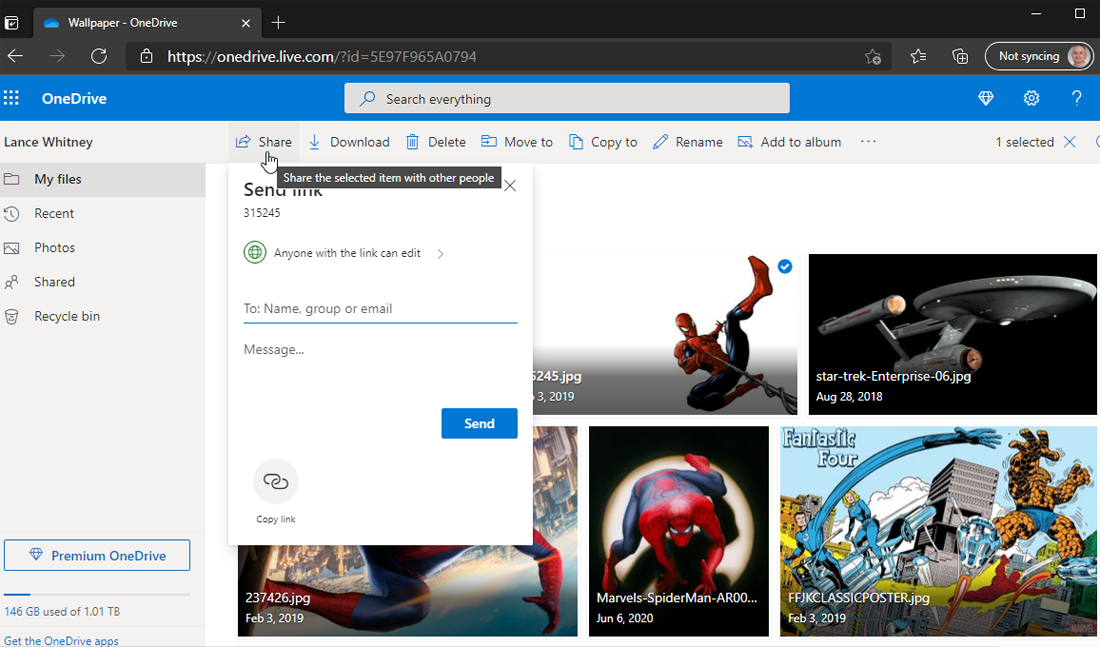Click the Search everything box
The height and width of the screenshot is (647, 1100).
(567, 98)
